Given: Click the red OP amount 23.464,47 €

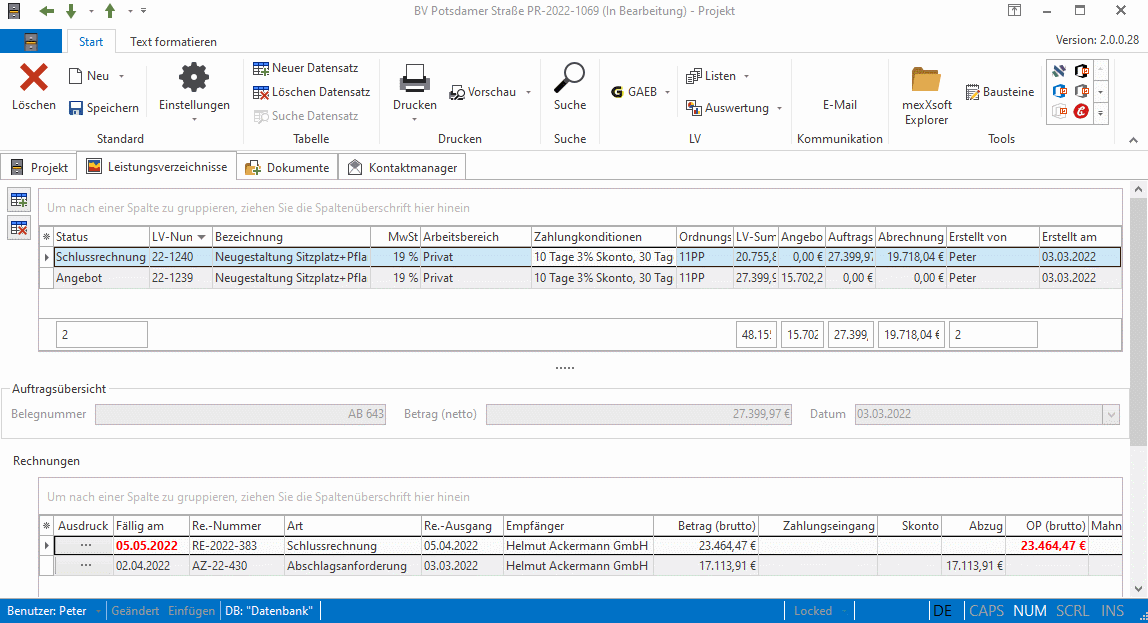Looking at the screenshot, I should [x=1053, y=546].
